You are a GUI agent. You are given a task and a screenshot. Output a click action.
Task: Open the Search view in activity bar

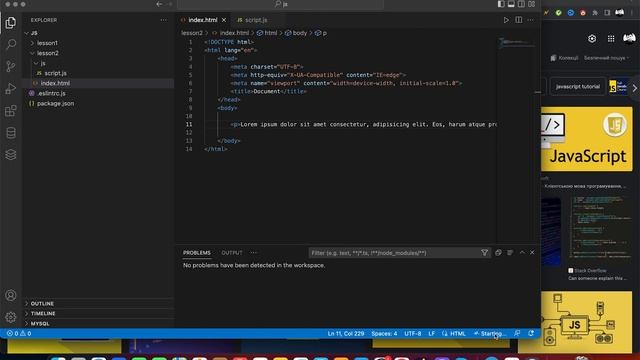[11, 44]
